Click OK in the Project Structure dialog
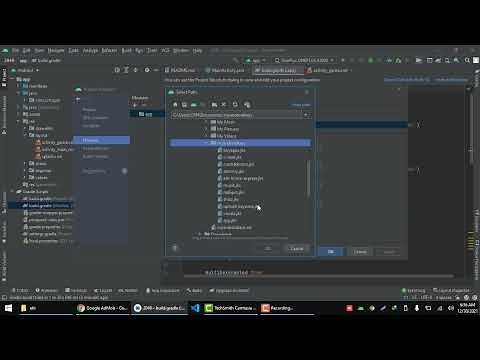Image resolution: width=480 pixels, height=360 pixels. coord(331,252)
